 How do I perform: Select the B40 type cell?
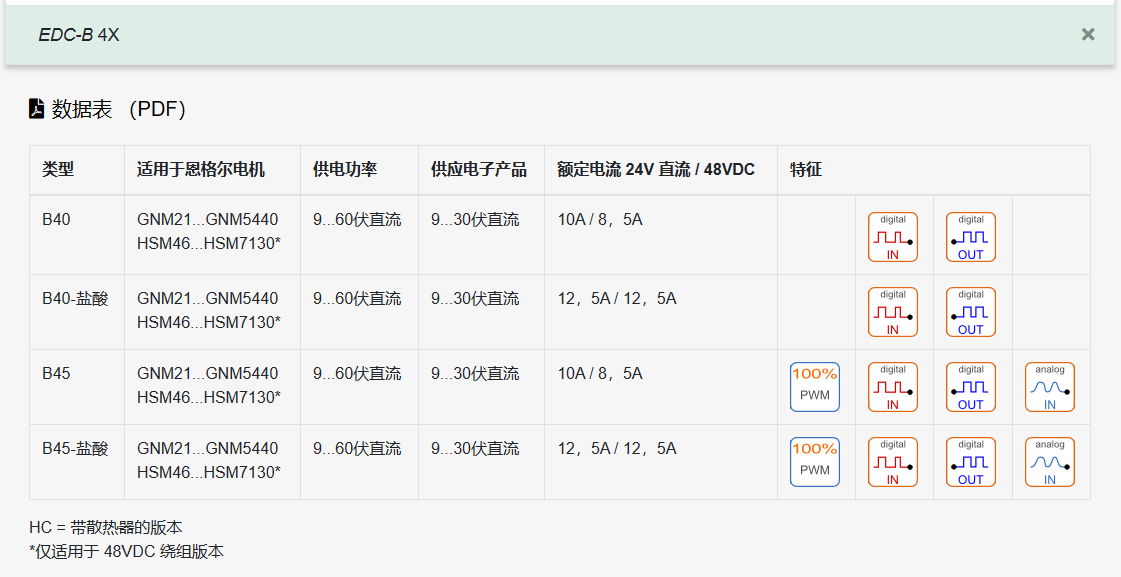(x=56, y=220)
